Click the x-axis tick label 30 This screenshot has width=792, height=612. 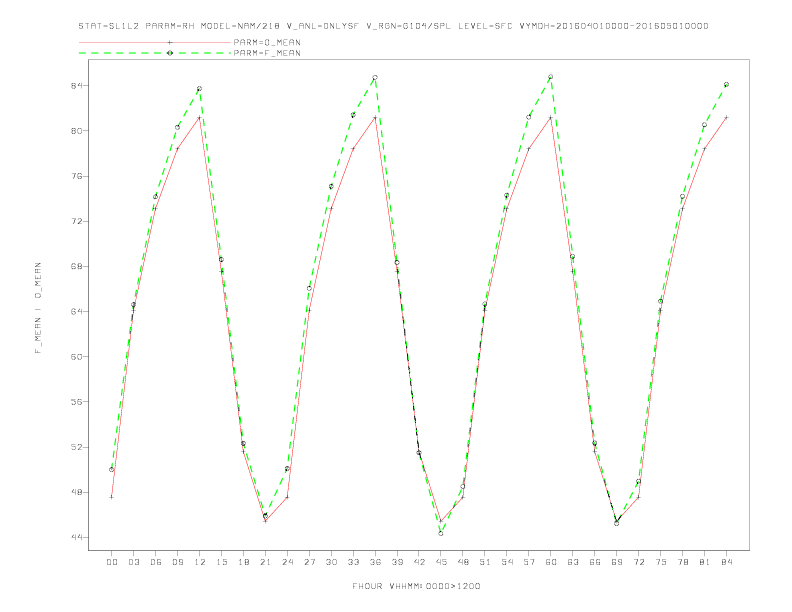pyautogui.click(x=331, y=562)
